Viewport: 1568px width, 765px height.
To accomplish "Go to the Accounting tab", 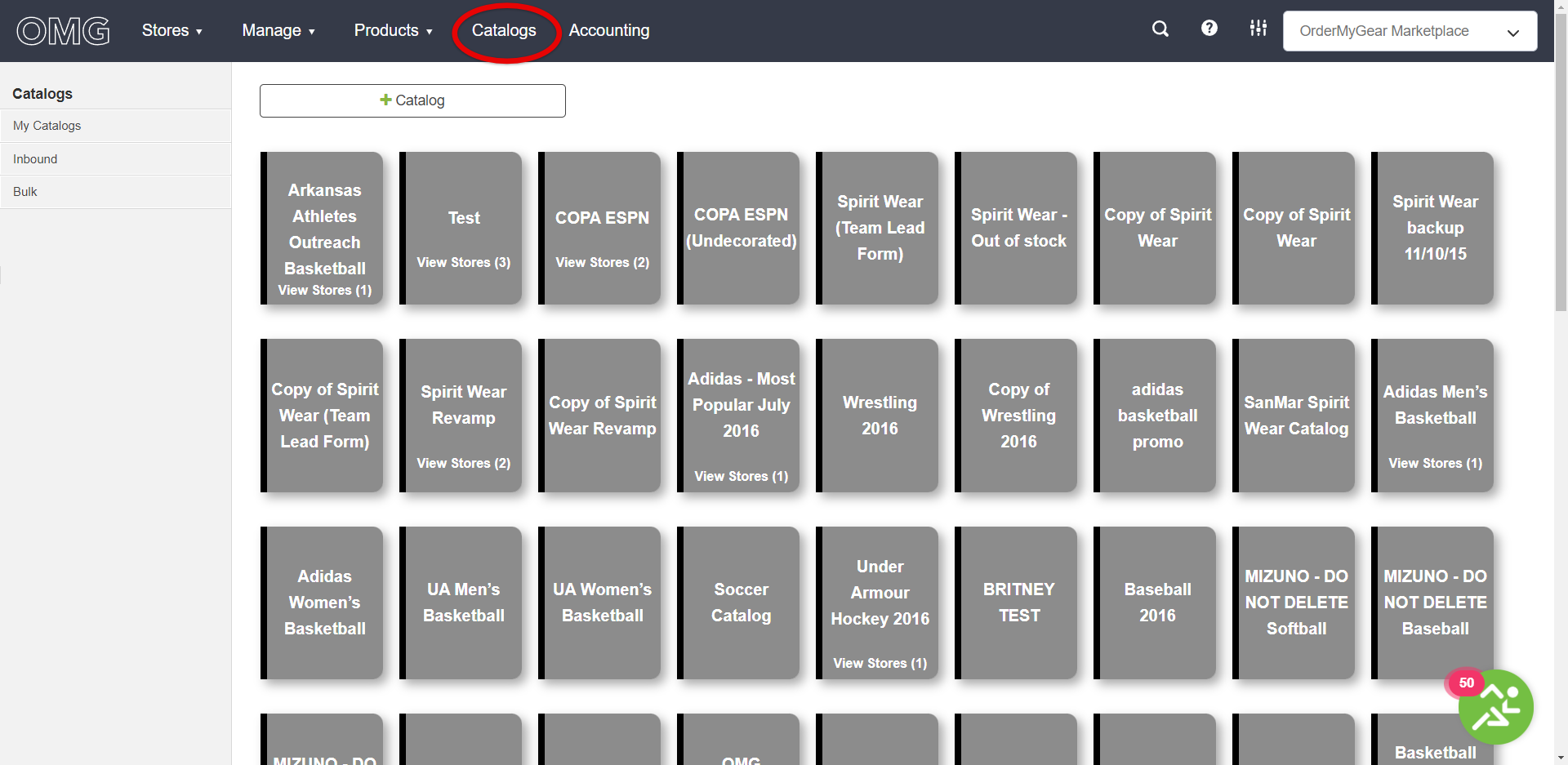I will [x=609, y=30].
